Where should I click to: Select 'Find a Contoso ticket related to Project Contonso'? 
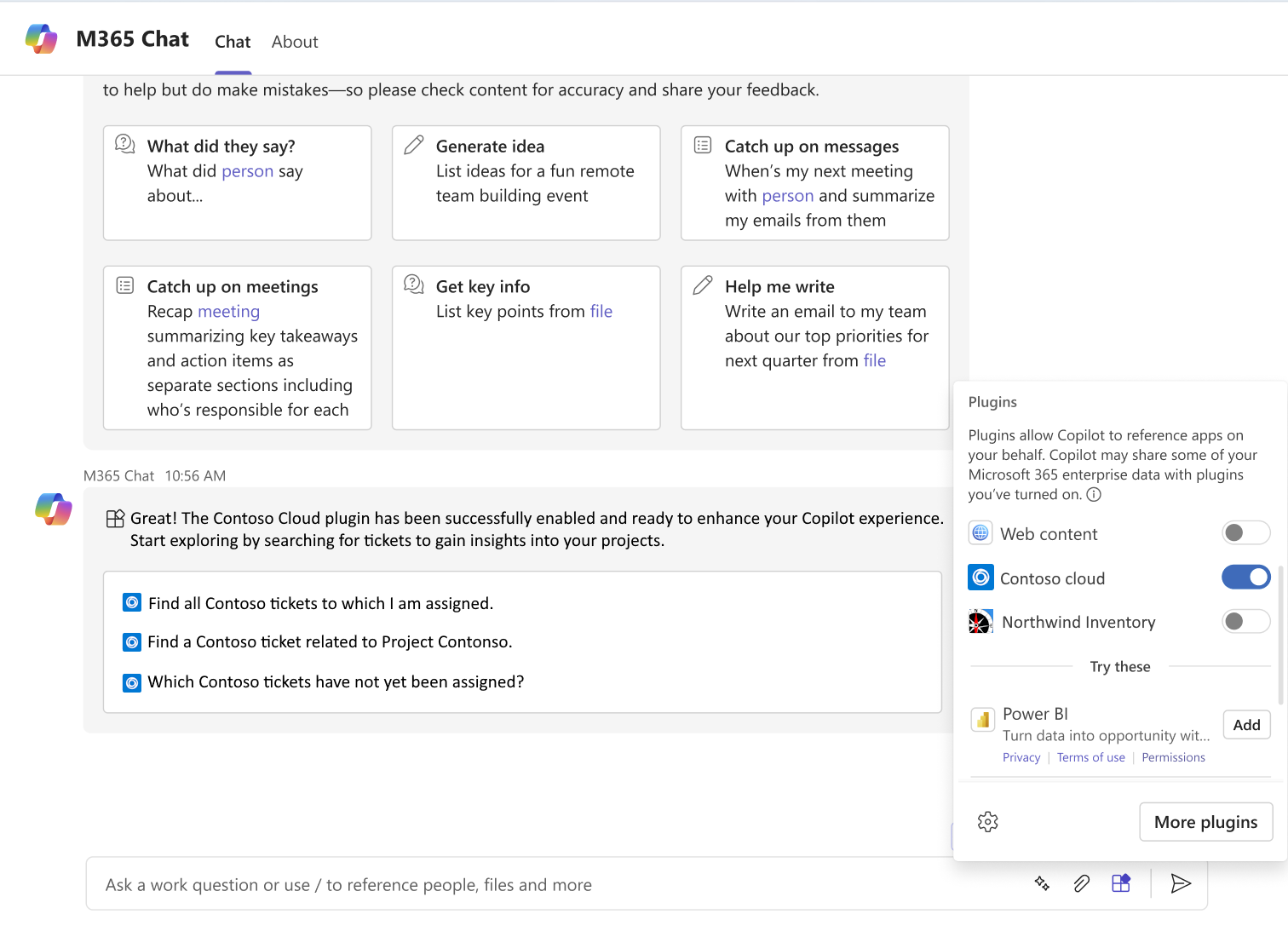pyautogui.click(x=330, y=641)
